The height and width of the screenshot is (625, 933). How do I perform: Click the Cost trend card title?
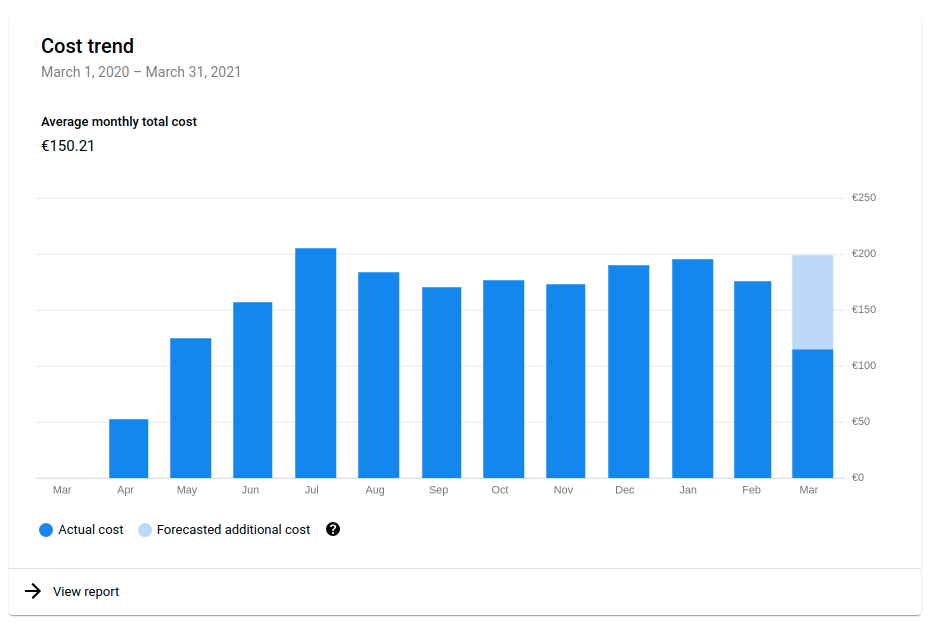pos(87,46)
